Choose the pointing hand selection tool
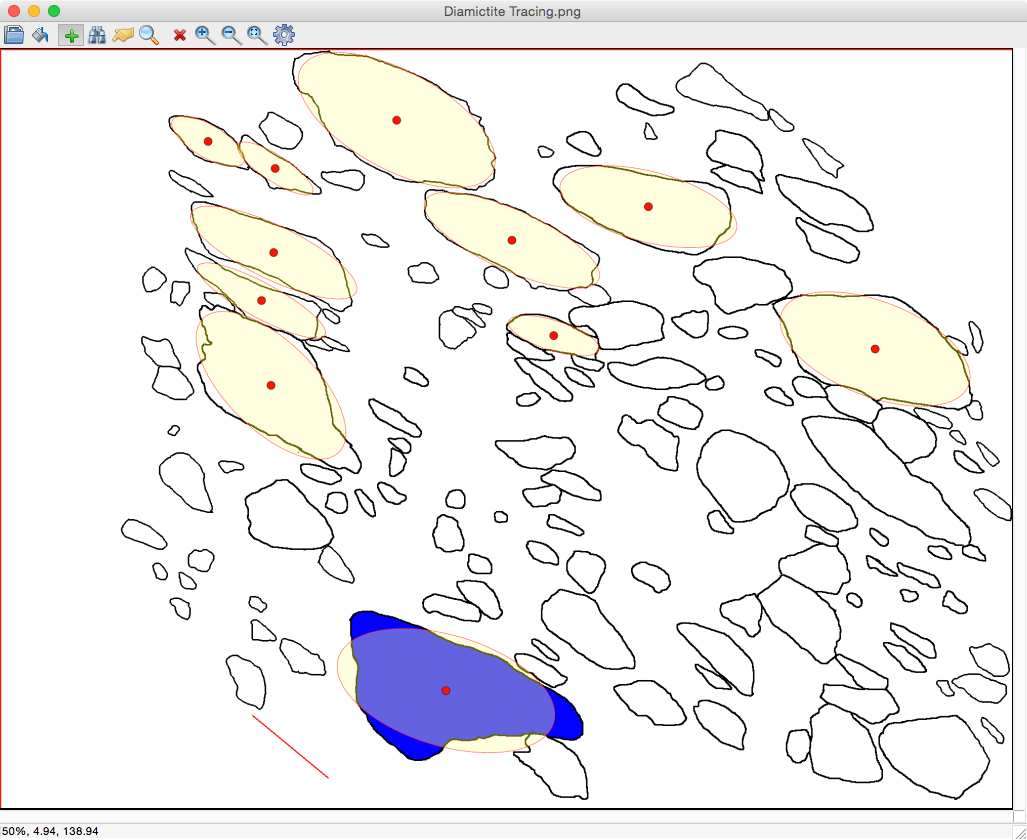The image size is (1027, 840). coord(122,35)
